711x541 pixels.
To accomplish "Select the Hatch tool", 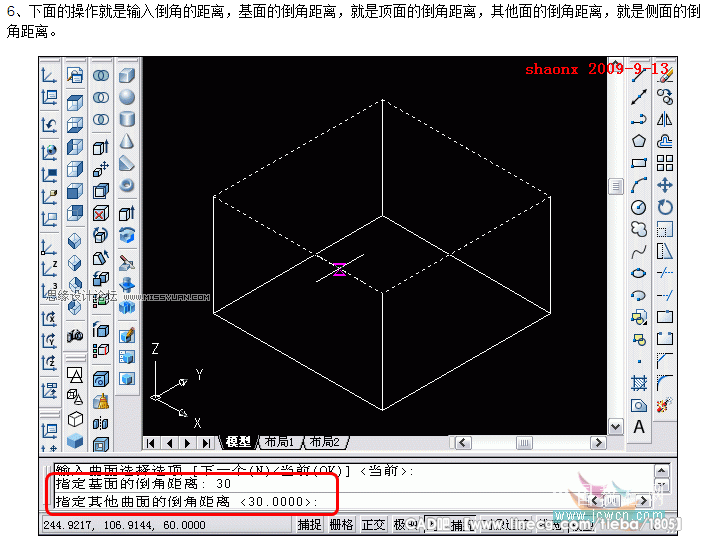I will pos(639,384).
